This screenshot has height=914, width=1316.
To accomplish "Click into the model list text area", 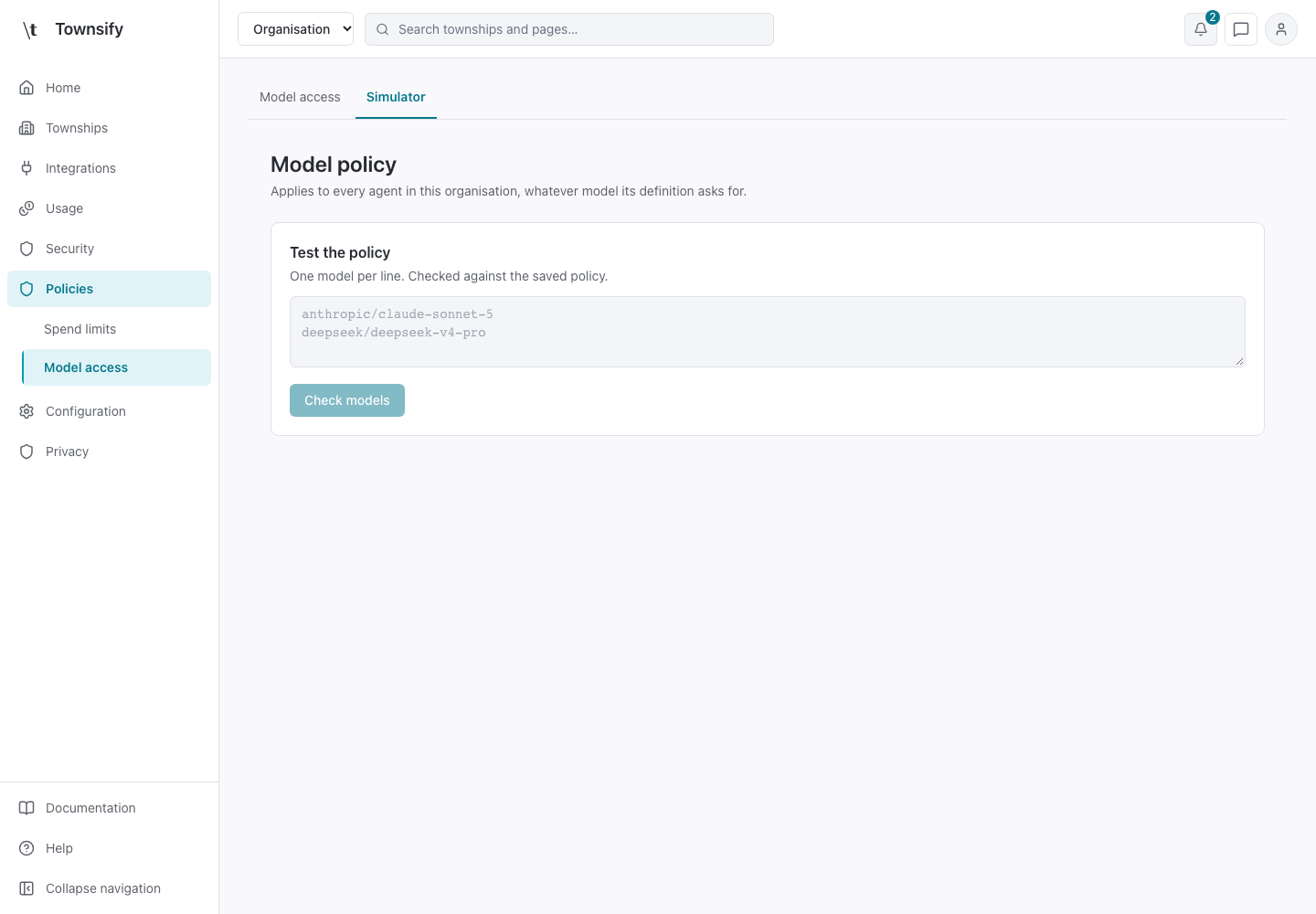I will tap(768, 332).
